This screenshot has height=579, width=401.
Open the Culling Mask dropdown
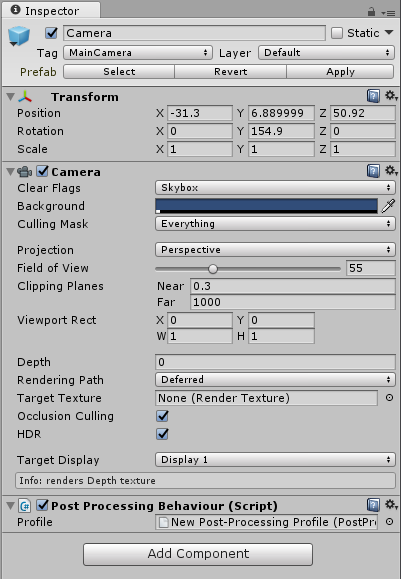point(275,224)
